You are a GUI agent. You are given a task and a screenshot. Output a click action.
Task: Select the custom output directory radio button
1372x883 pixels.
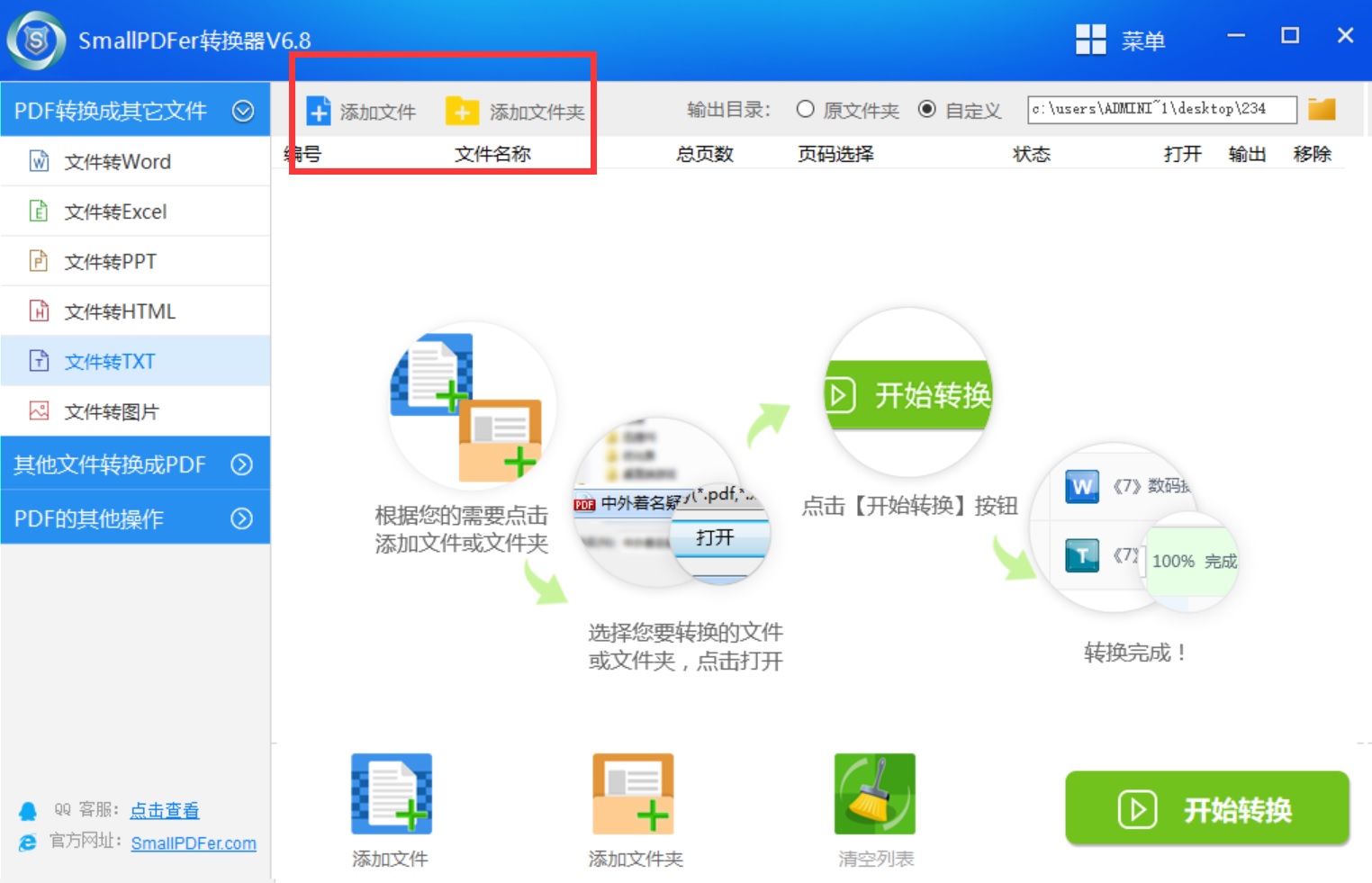point(926,110)
